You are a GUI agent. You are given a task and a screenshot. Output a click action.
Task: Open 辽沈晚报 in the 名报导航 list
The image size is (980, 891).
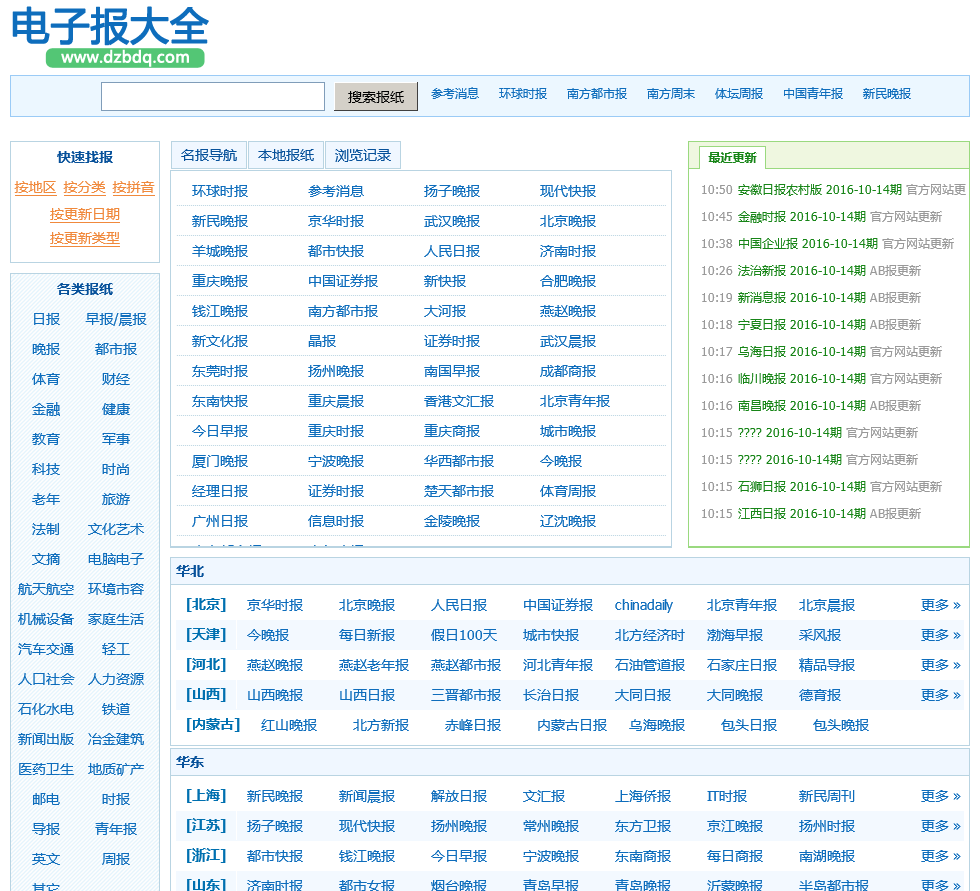tap(568, 521)
